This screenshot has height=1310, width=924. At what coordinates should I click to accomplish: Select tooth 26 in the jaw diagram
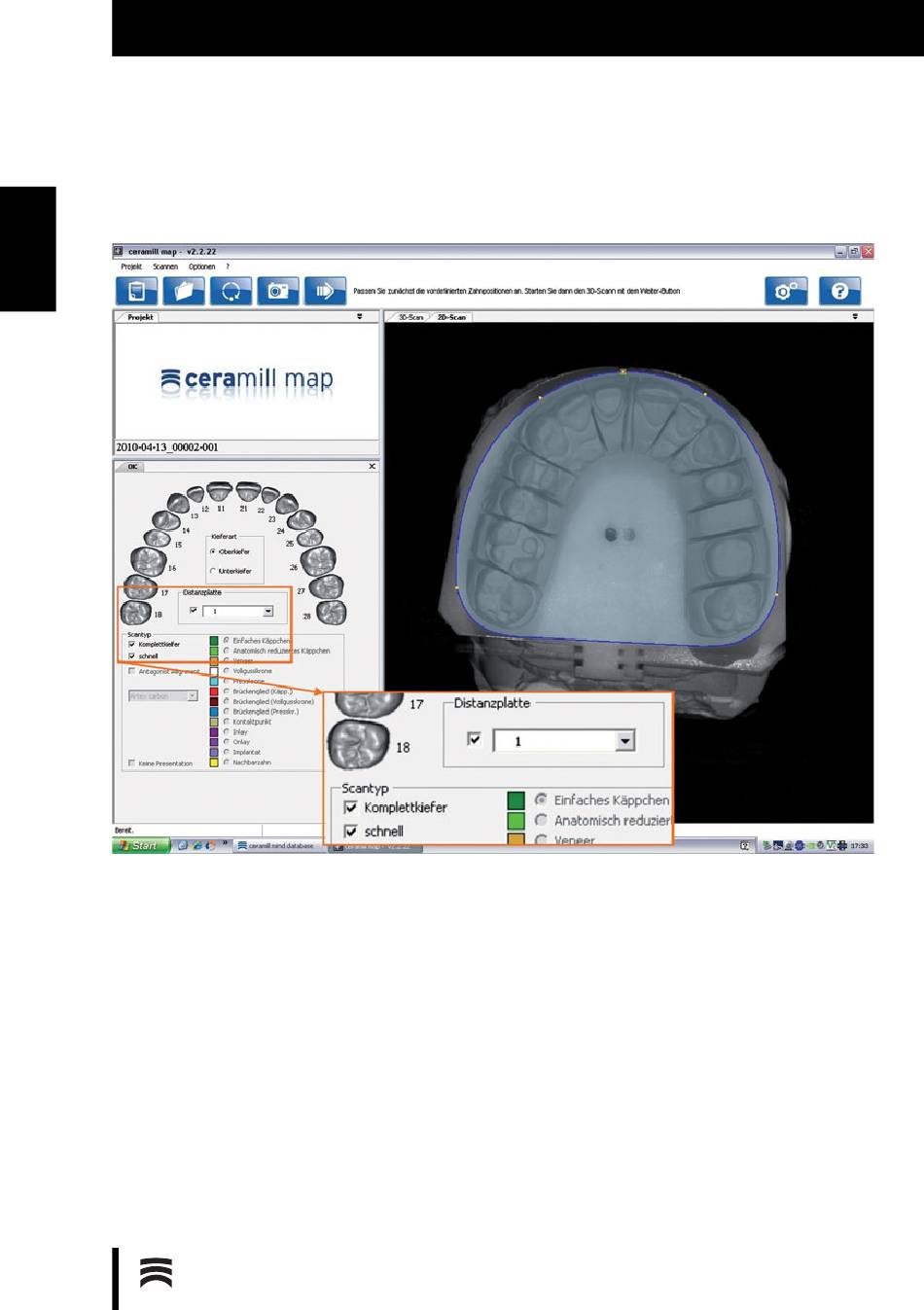pos(318,560)
